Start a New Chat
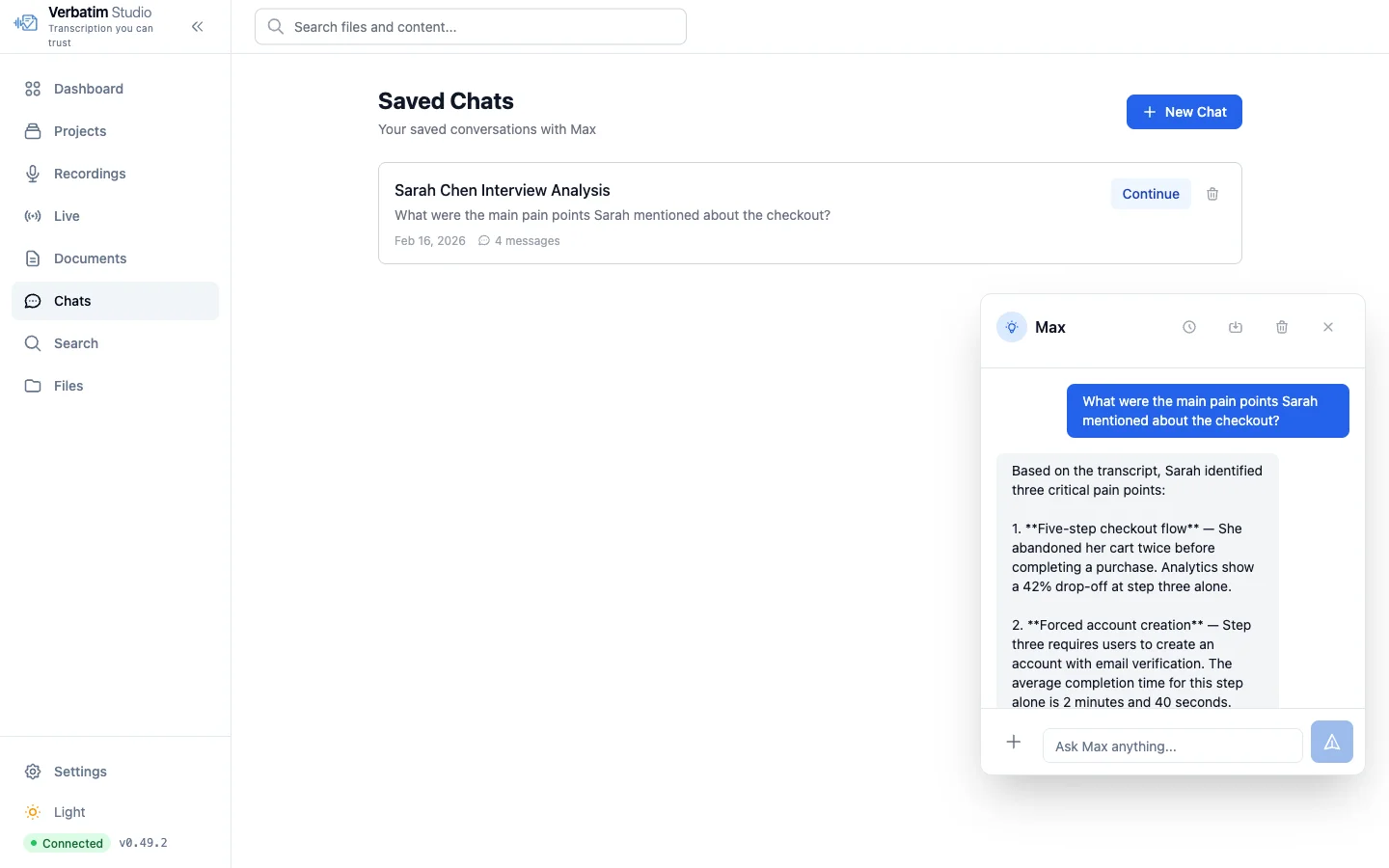Screen dimensions: 1389x868 [1184, 112]
